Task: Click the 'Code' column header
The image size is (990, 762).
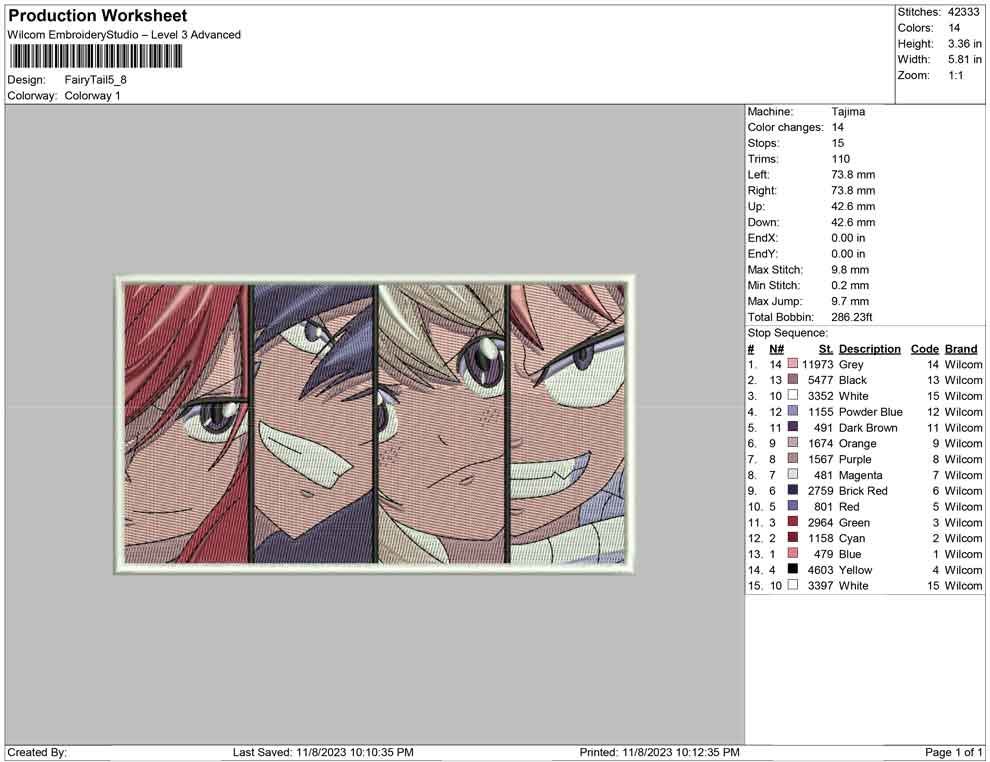Action: (x=924, y=349)
